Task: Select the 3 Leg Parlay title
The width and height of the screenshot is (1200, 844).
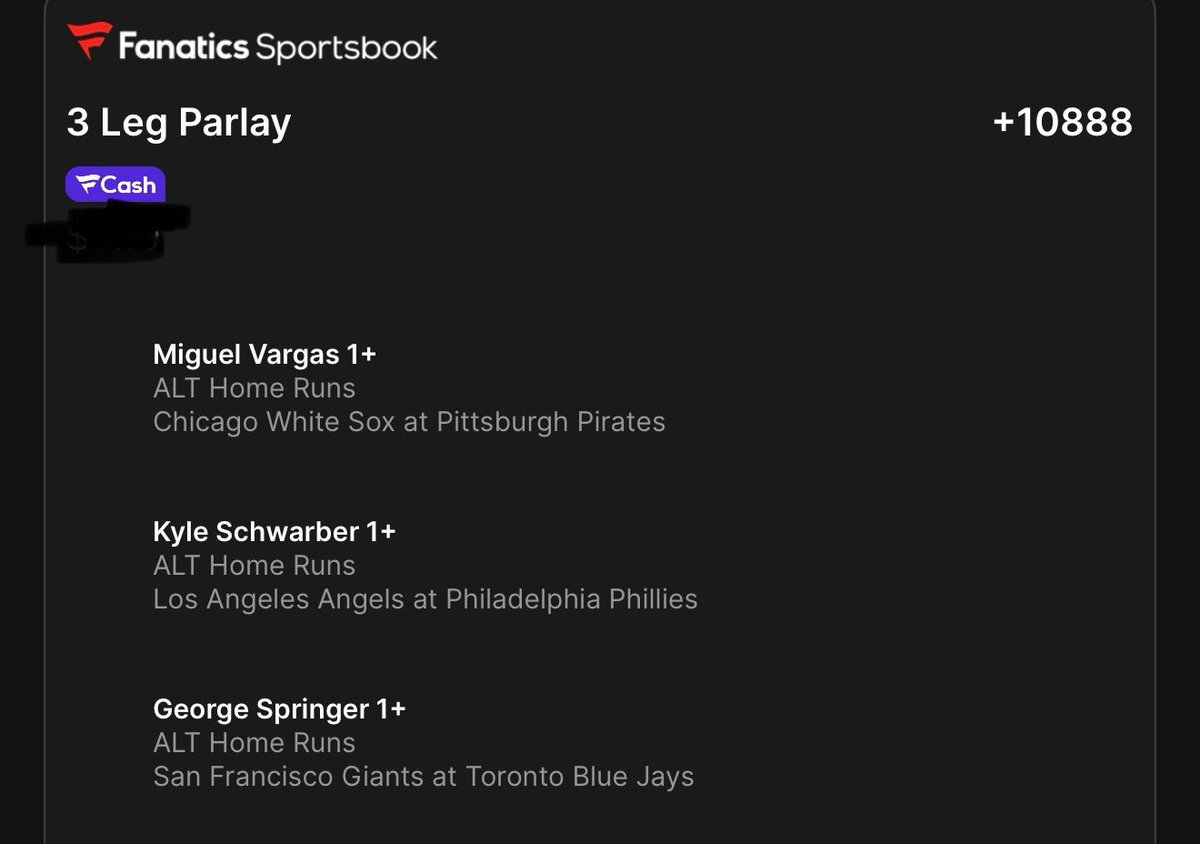Action: (178, 123)
